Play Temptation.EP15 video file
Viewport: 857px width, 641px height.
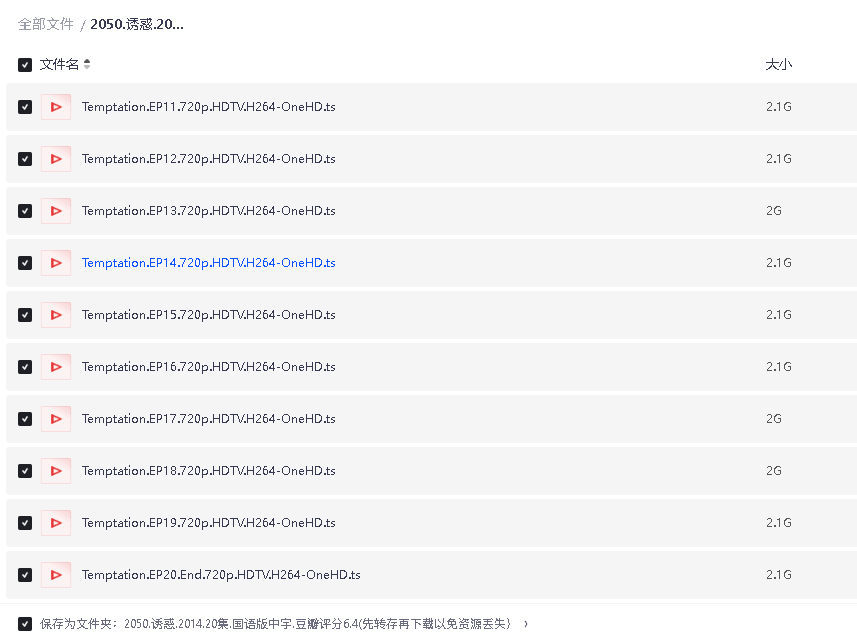pos(56,314)
